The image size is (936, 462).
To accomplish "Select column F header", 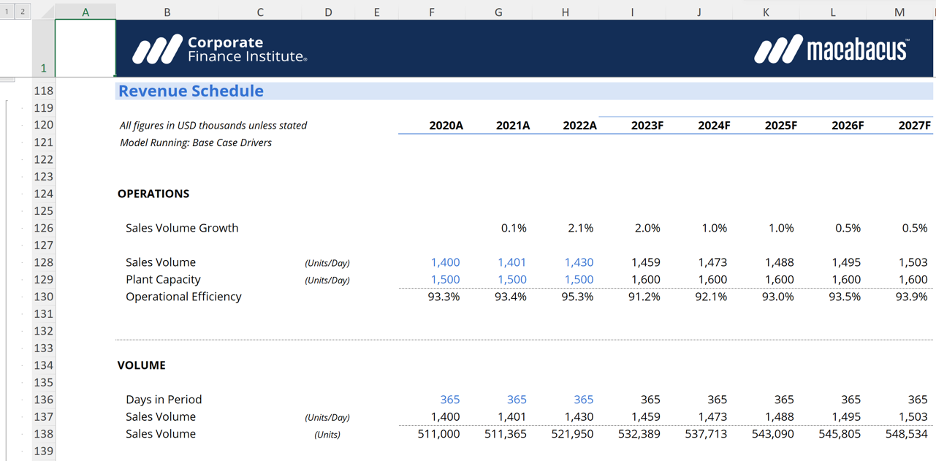I will click(x=430, y=11).
